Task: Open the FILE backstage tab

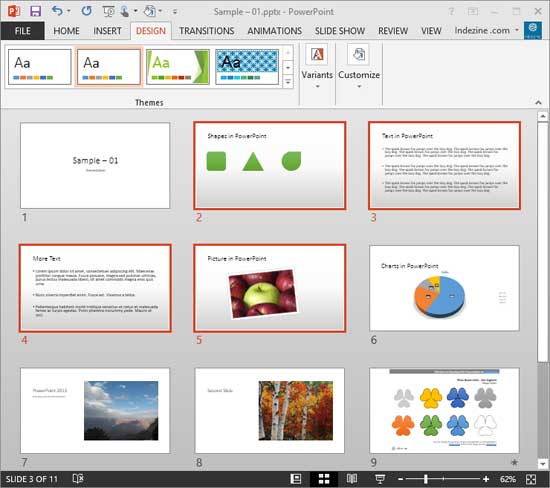Action: pyautogui.click(x=22, y=31)
